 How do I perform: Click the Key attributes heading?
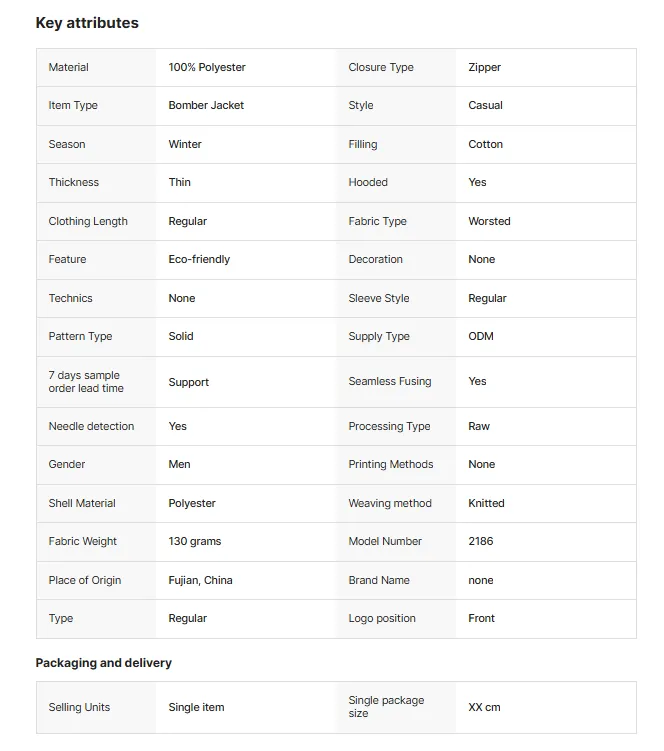(87, 23)
